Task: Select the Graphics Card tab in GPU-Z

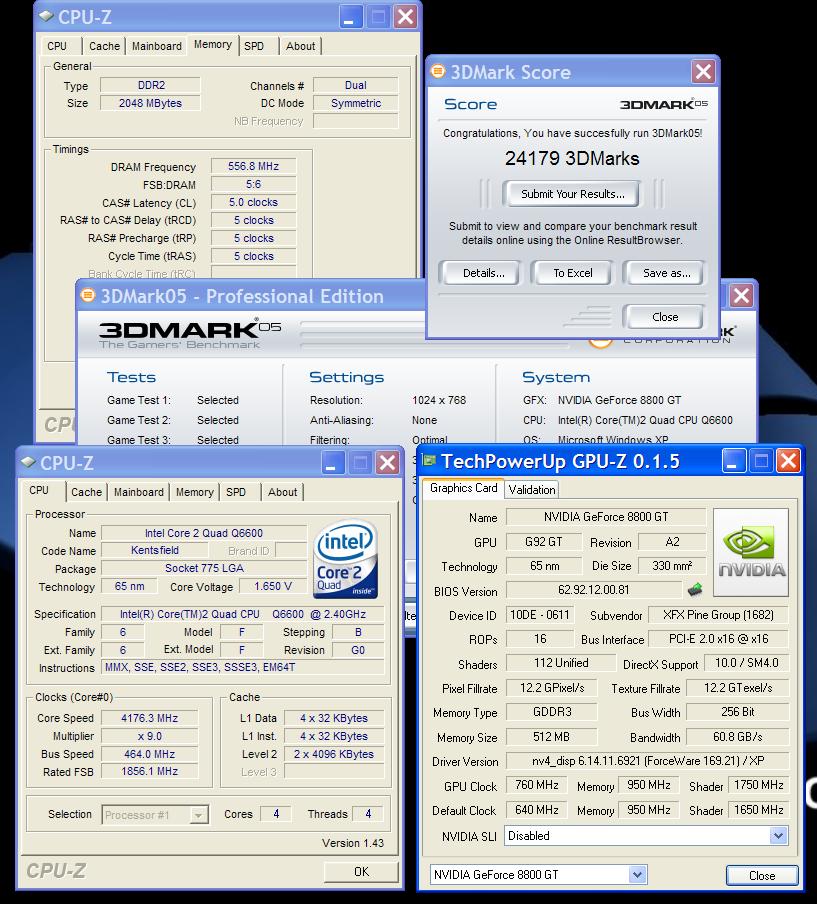Action: [x=463, y=488]
